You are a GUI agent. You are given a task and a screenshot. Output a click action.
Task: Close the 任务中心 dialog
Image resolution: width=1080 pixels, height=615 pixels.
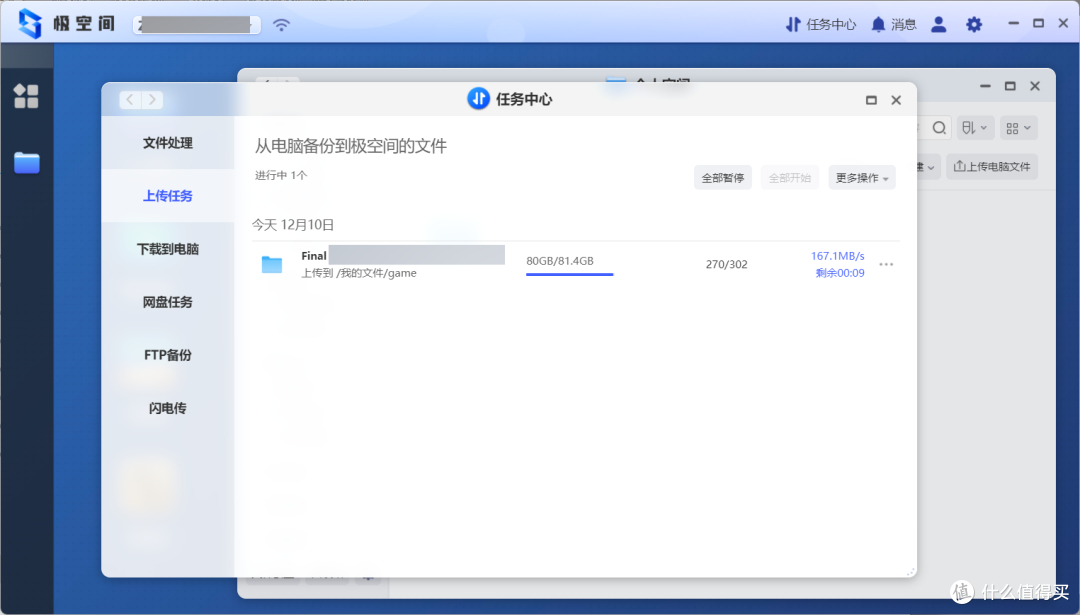[x=896, y=100]
